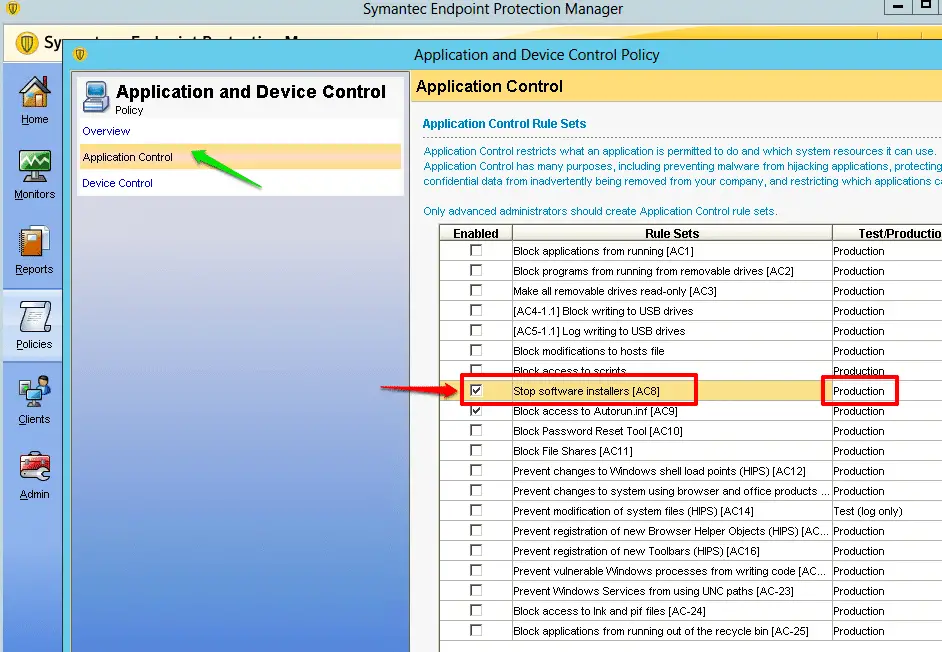
Task: Select the 'Block modifications to hosts file' rule
Action: [x=589, y=351]
